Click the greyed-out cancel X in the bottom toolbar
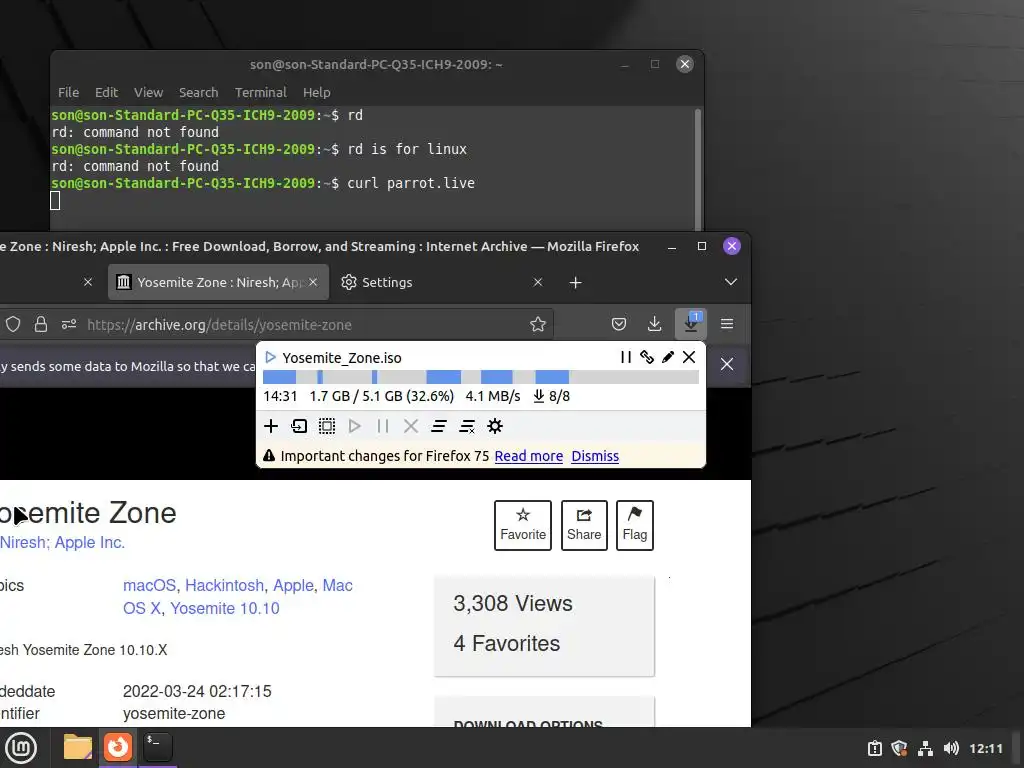Image resolution: width=1024 pixels, height=768 pixels. point(411,426)
